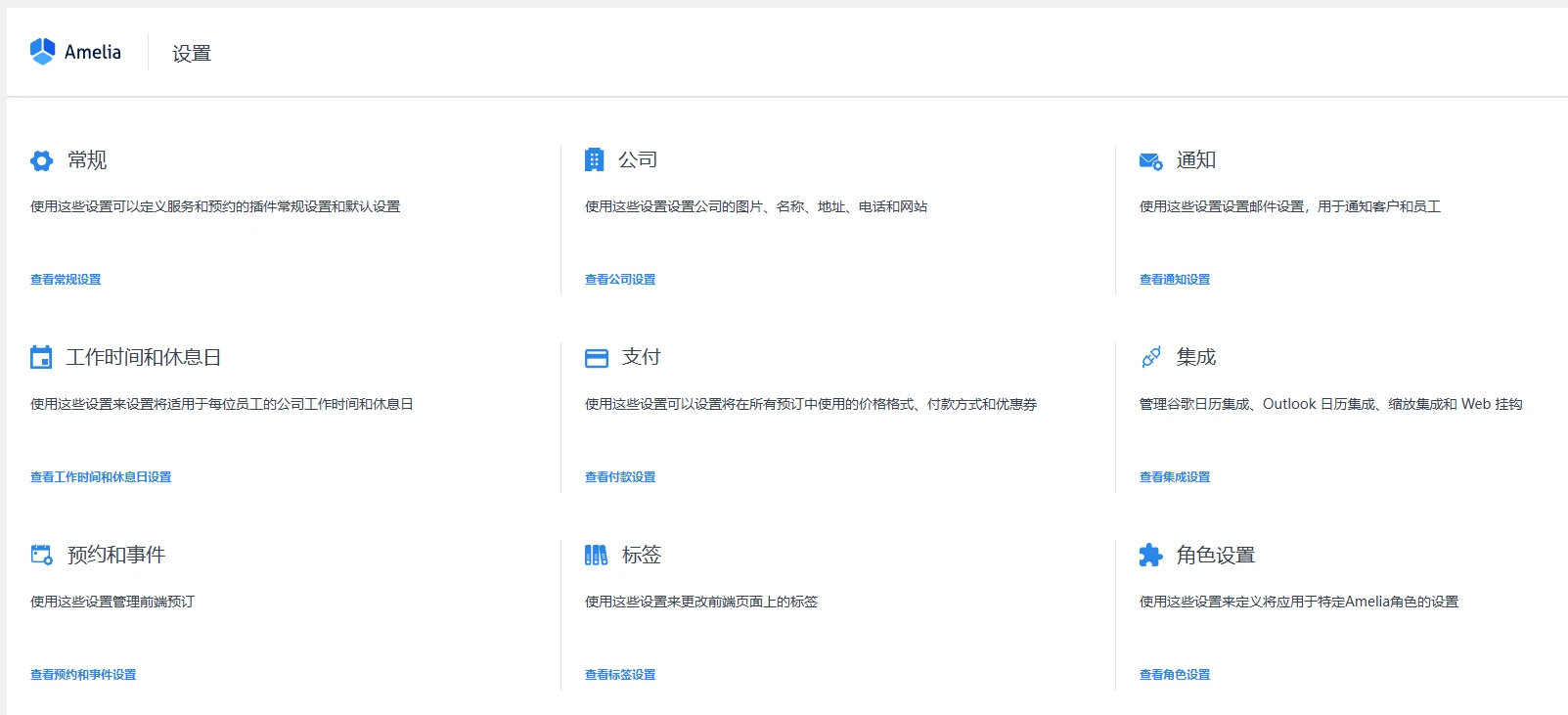The height and width of the screenshot is (715, 1568).
Task: Click the Amelia brand name text
Action: (x=93, y=53)
